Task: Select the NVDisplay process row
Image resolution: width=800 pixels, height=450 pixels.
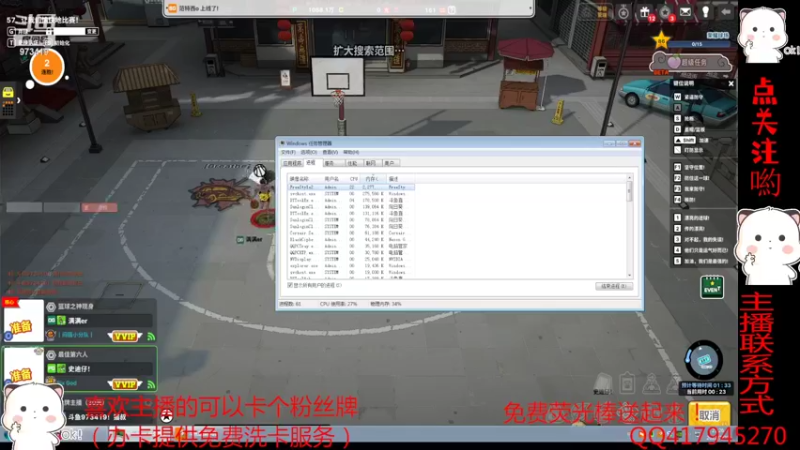Action: (351, 259)
